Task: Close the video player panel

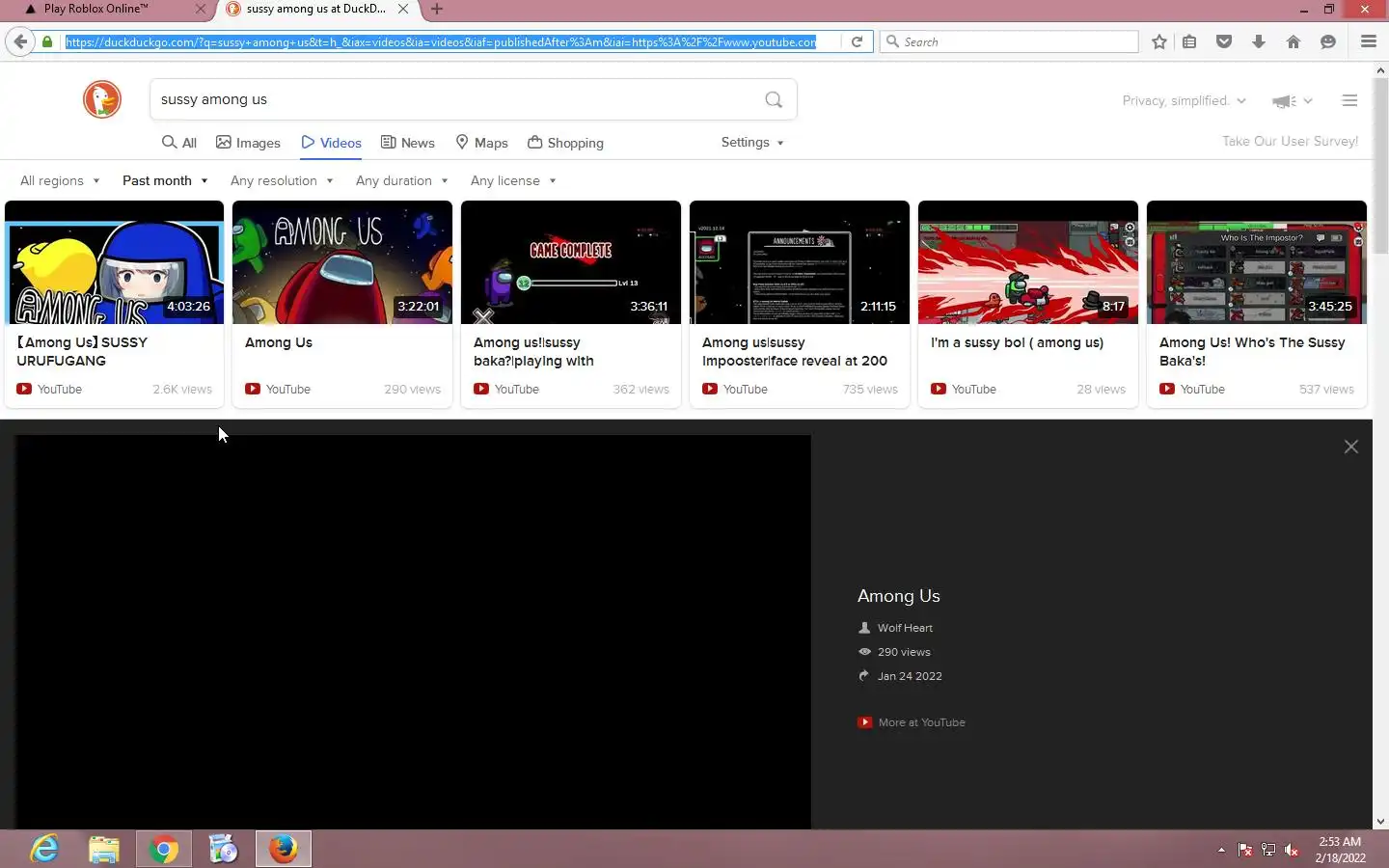Action: 1351,447
